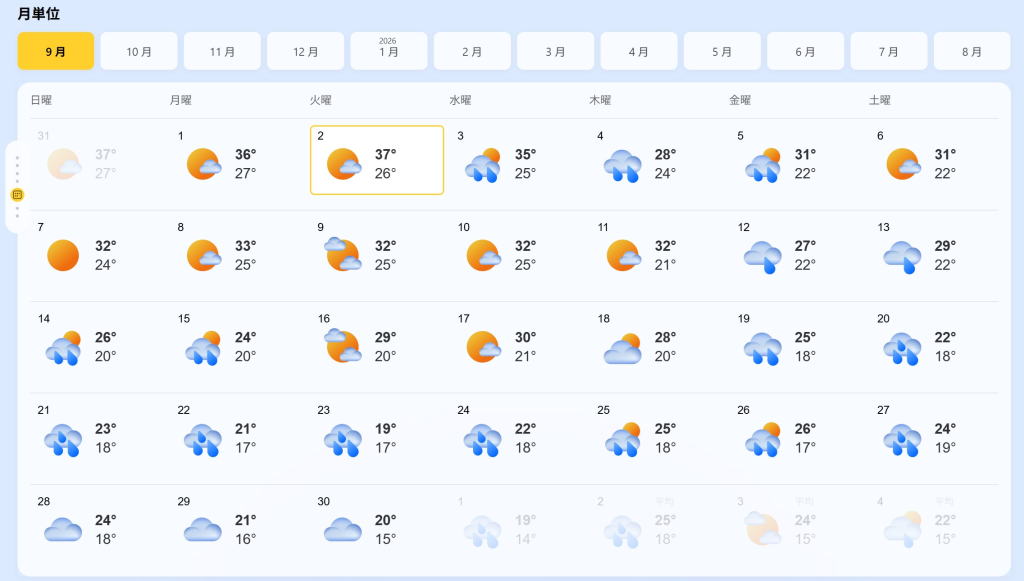Click the cloudy icon on September 28
This screenshot has height=581, width=1024.
(x=63, y=529)
